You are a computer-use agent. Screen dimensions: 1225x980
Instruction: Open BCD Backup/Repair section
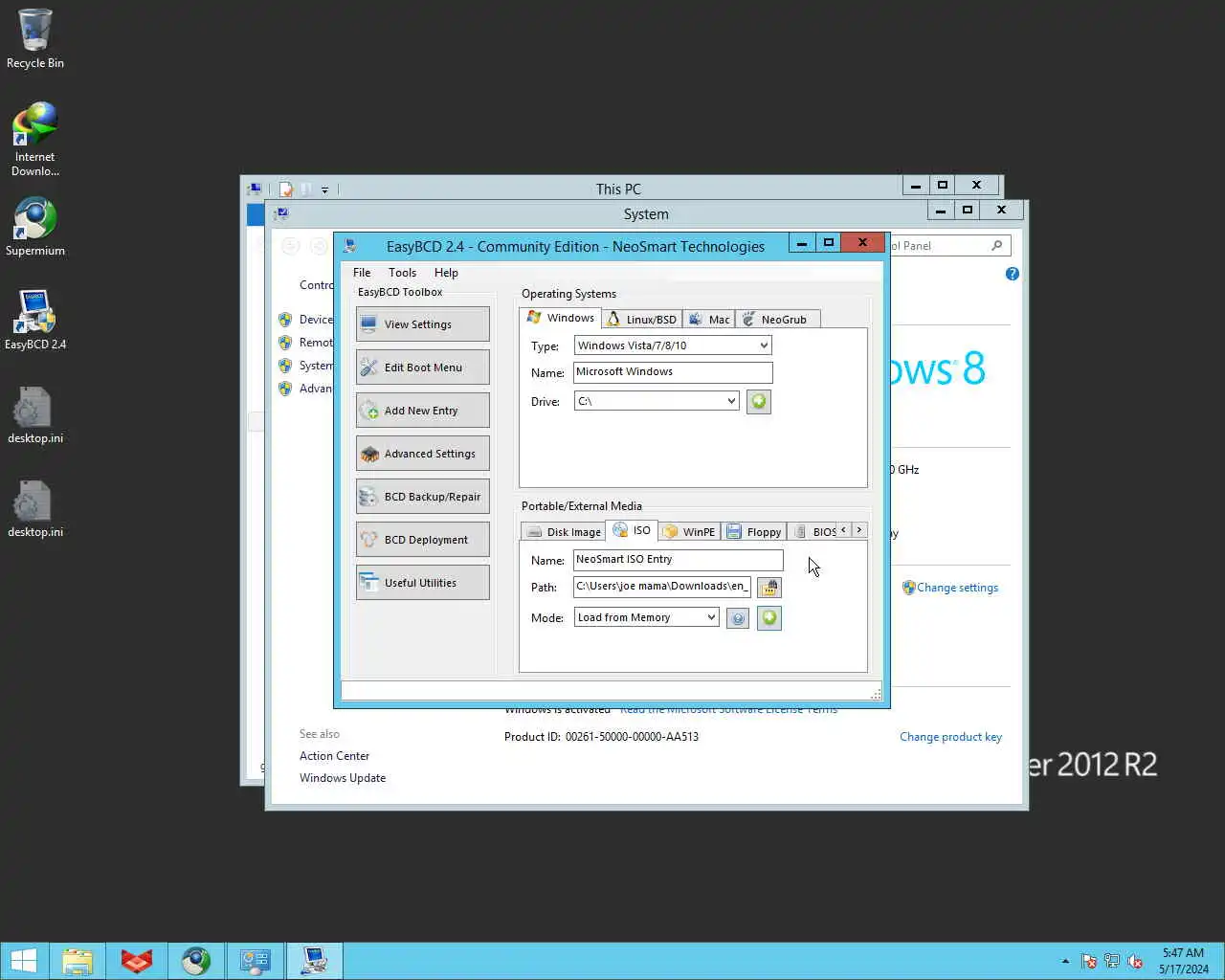422,497
